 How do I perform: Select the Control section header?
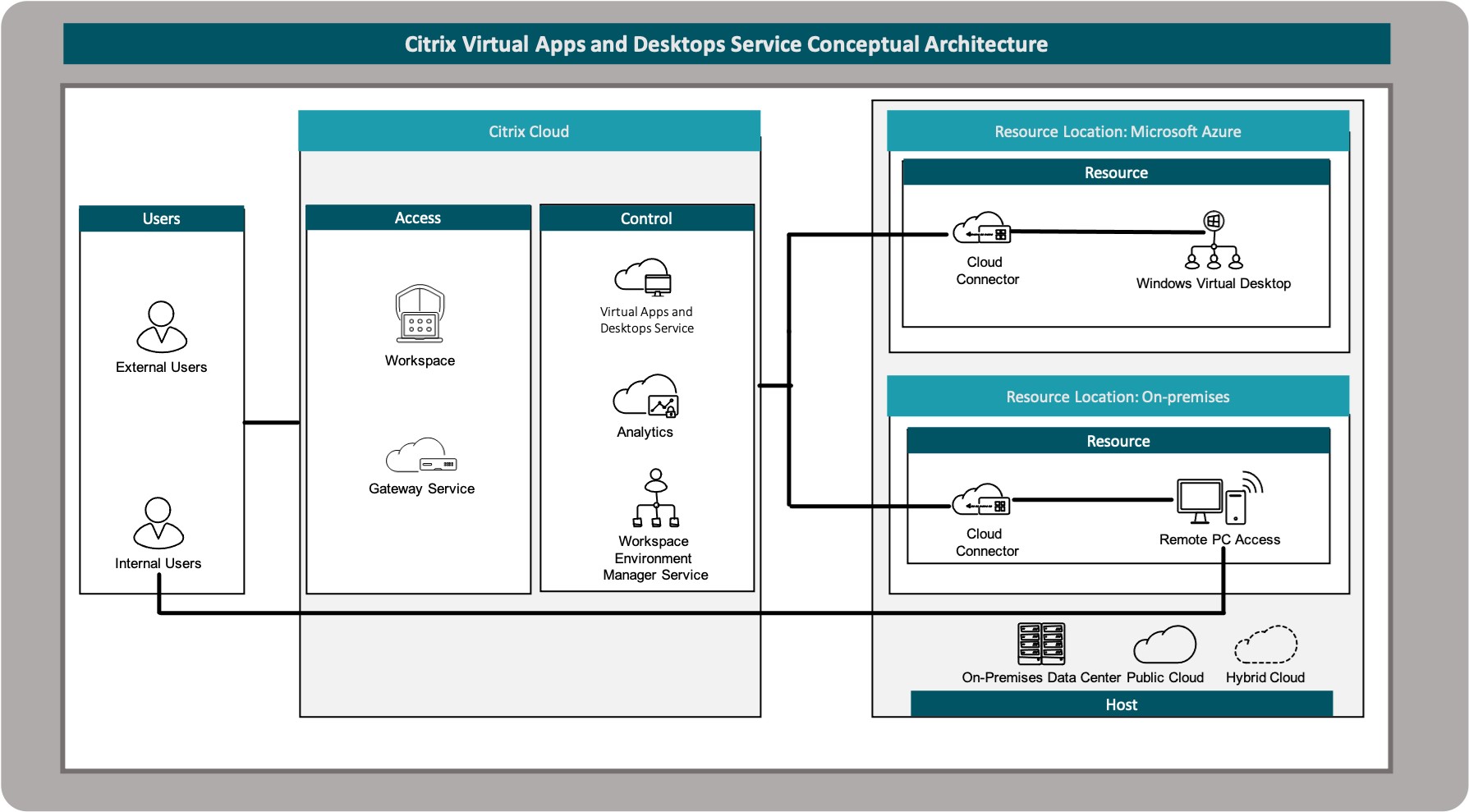647,218
